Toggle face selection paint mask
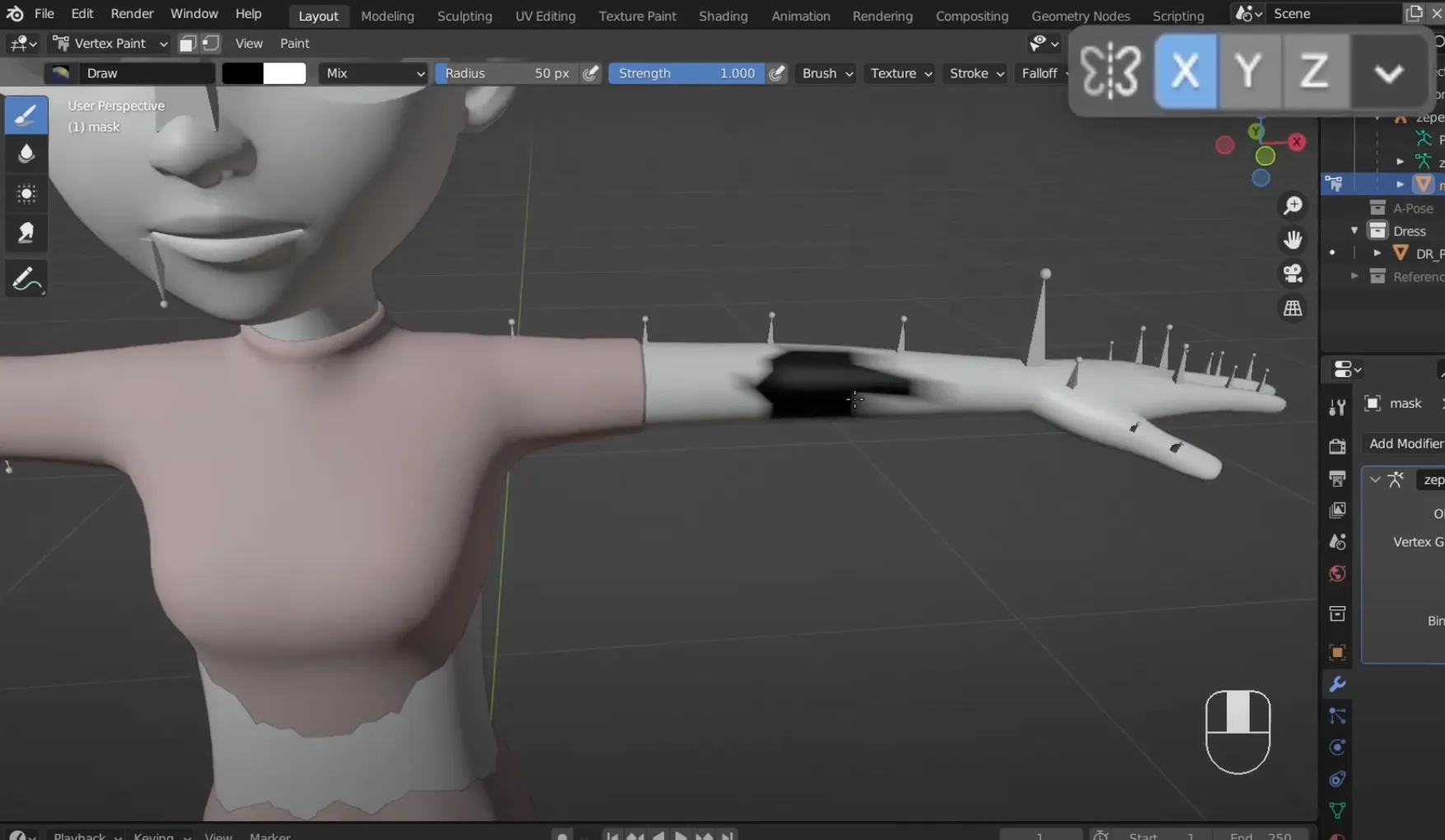 tap(187, 44)
